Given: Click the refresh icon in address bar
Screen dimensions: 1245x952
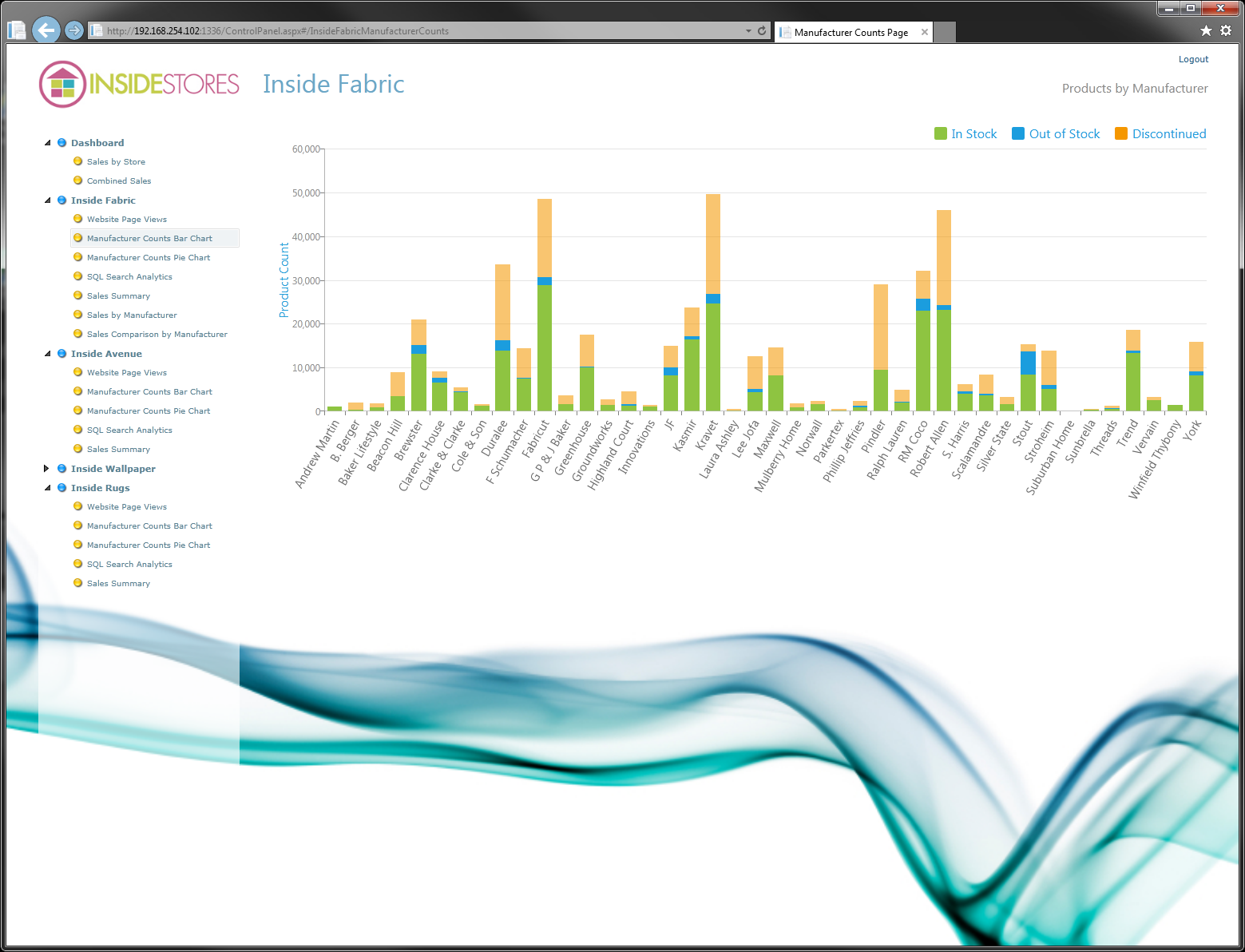Looking at the screenshot, I should [x=762, y=31].
